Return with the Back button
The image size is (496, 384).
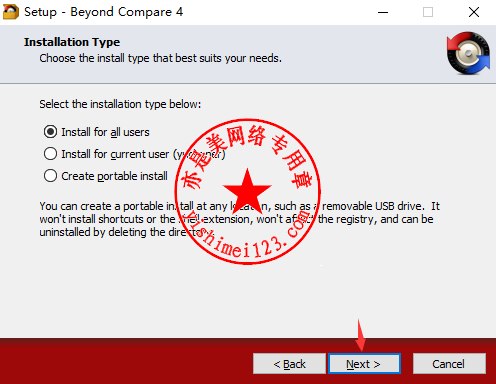coord(289,364)
